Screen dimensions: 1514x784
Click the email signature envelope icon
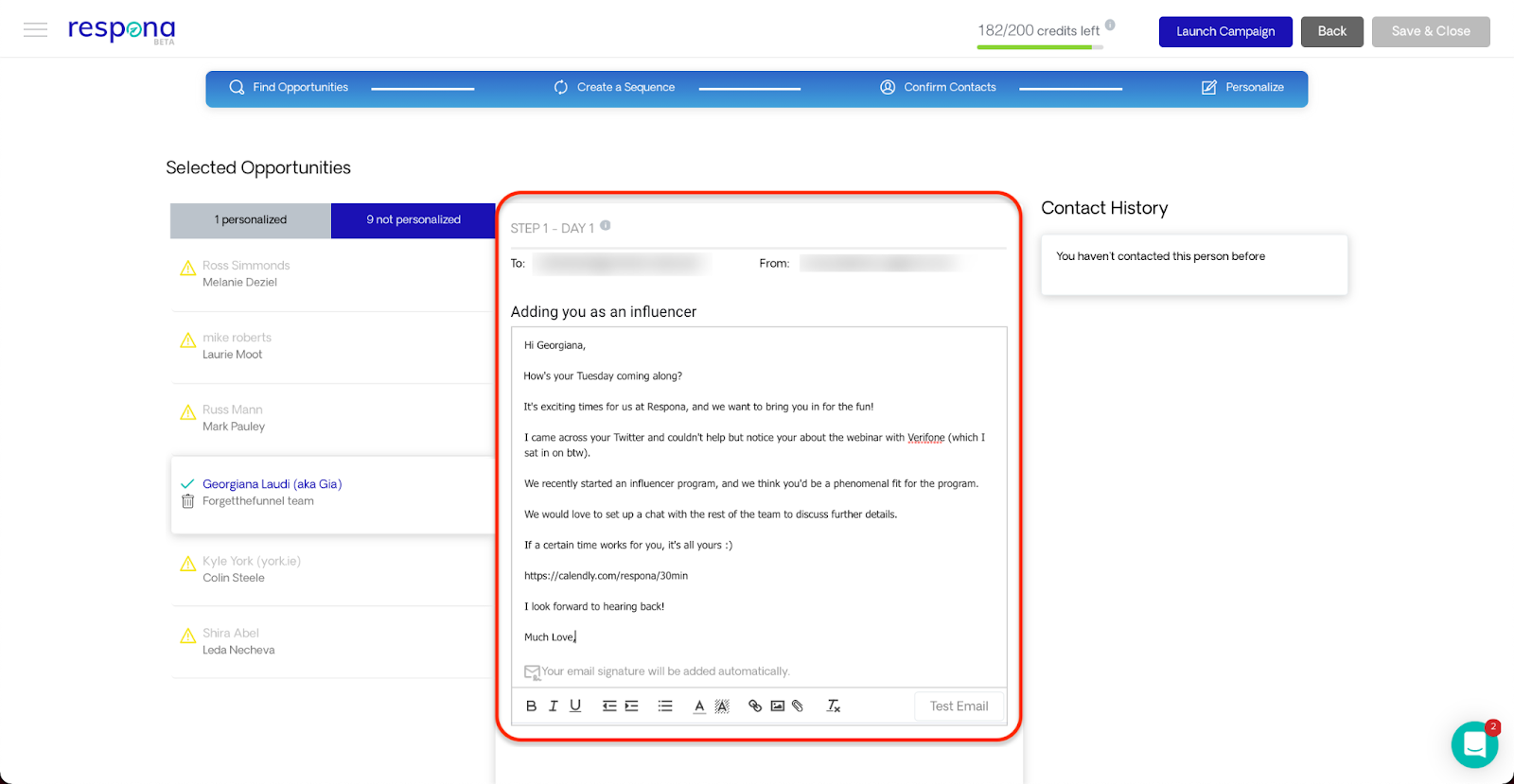point(532,672)
